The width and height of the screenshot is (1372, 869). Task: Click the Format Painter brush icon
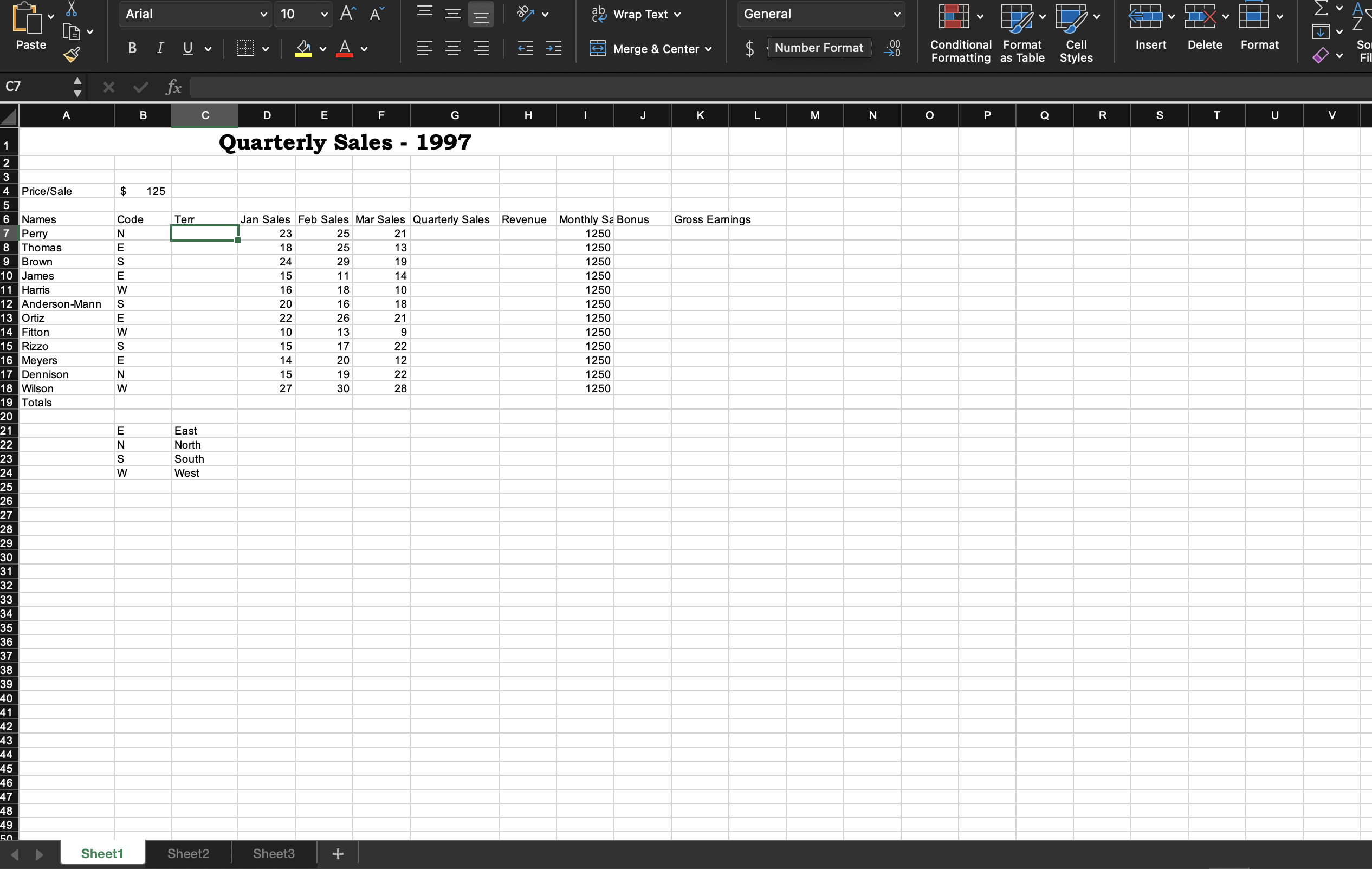(71, 55)
